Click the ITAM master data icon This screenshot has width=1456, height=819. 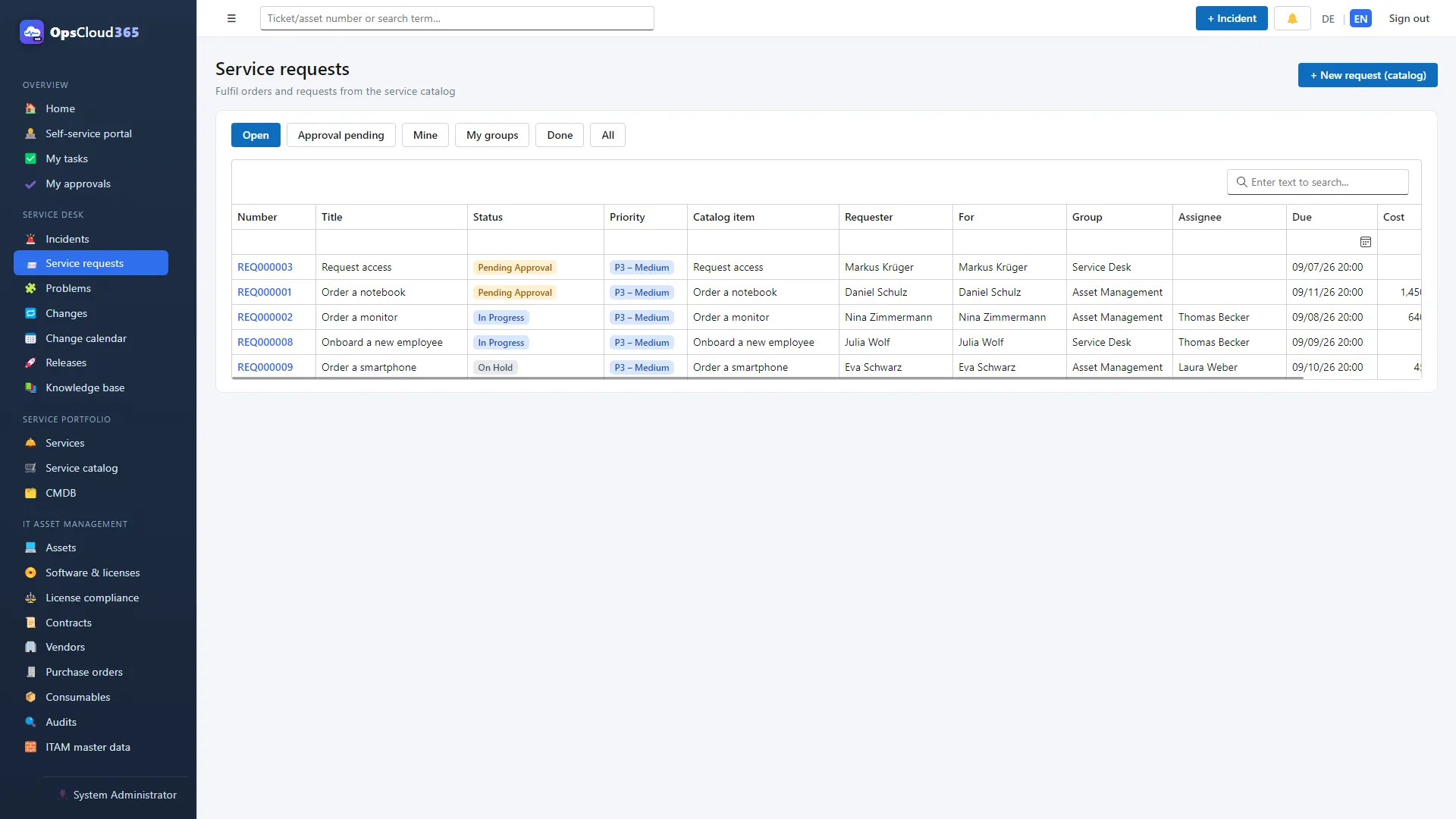(30, 747)
